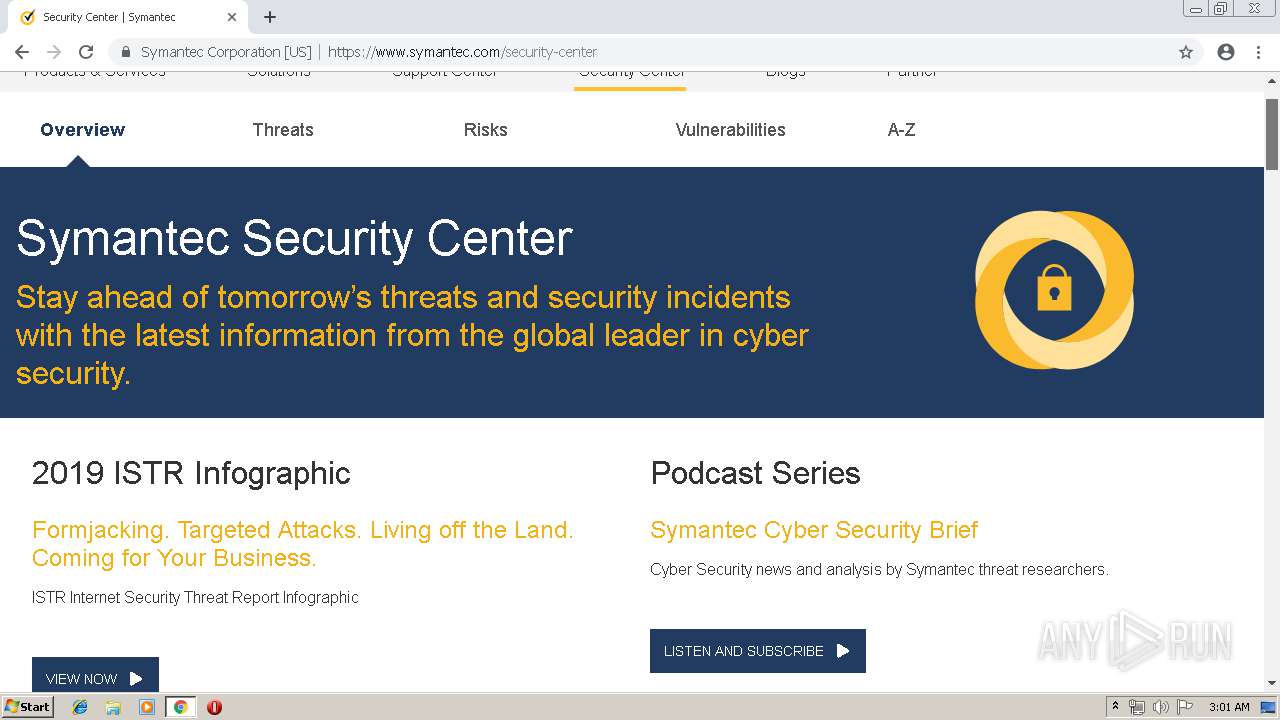This screenshot has height=720, width=1280.
Task: Open a new tab with plus button
Action: pos(270,17)
